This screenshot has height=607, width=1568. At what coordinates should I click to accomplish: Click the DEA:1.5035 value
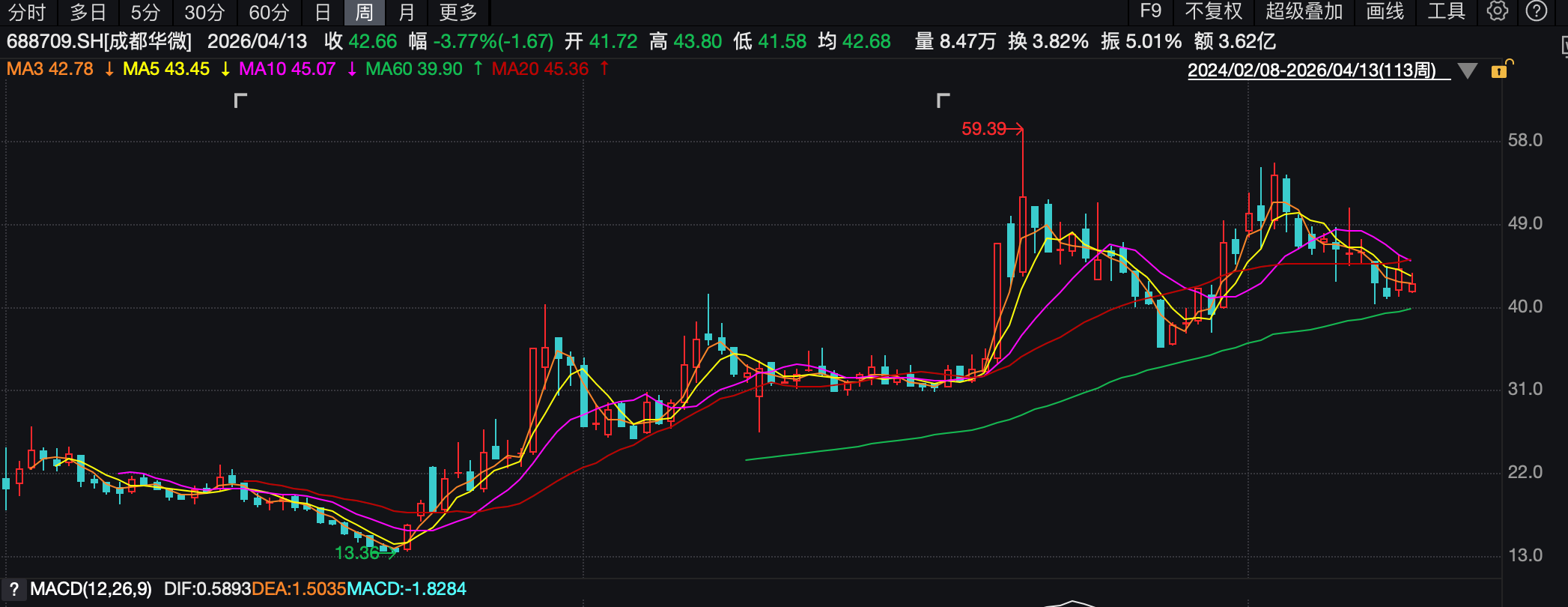tap(299, 589)
